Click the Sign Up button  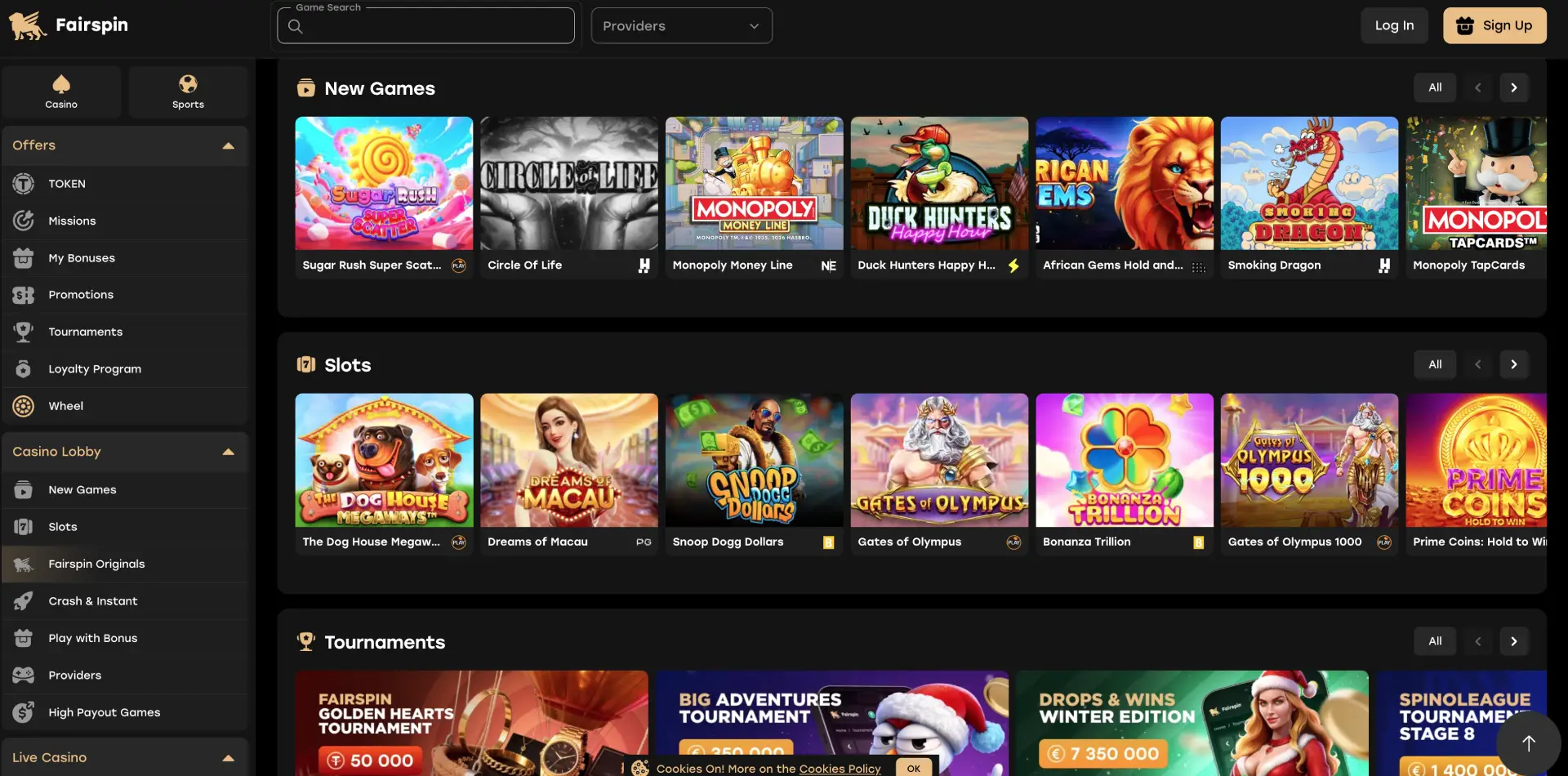click(x=1494, y=25)
